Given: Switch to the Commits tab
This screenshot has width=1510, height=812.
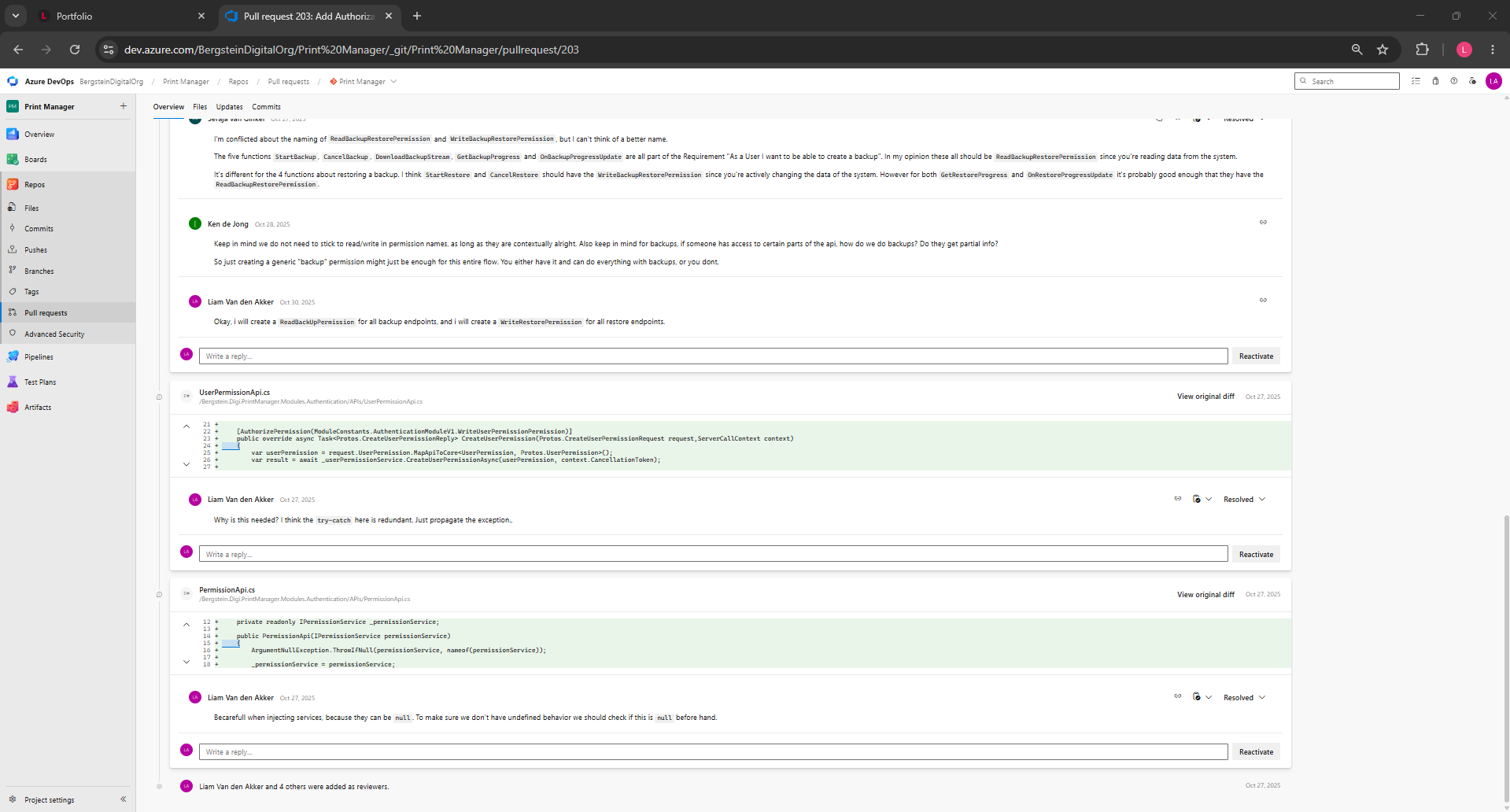Looking at the screenshot, I should pos(266,107).
